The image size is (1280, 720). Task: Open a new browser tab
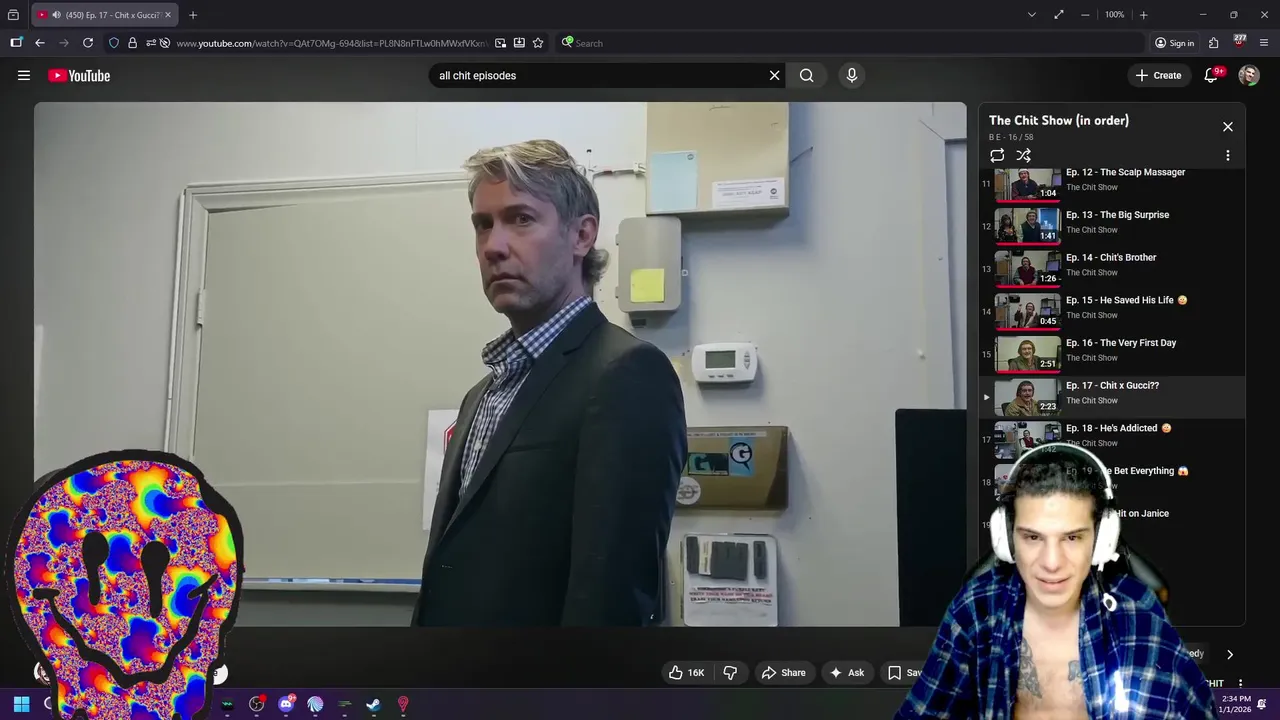pyautogui.click(x=193, y=15)
